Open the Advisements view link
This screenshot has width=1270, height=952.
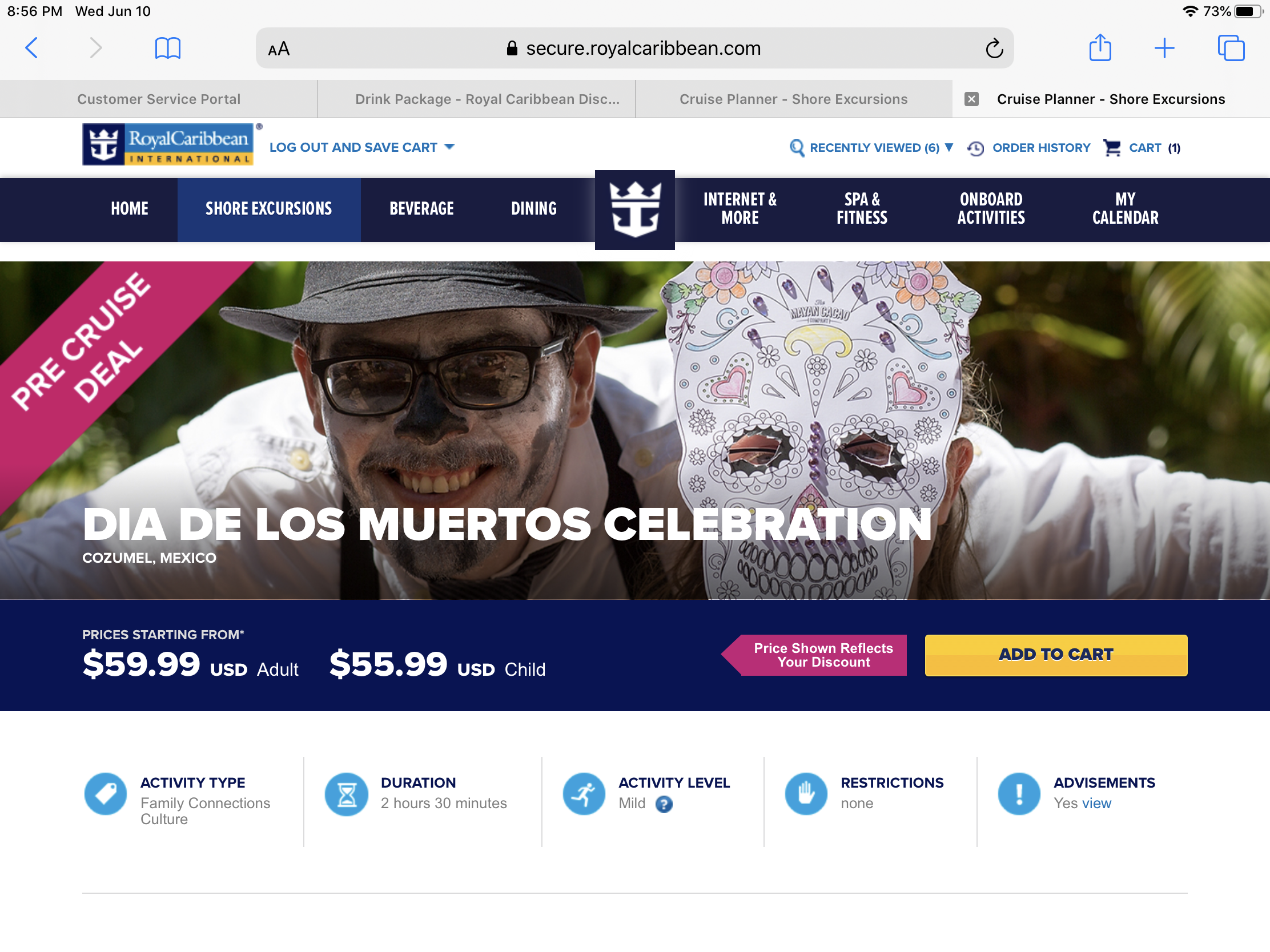[x=1096, y=804]
